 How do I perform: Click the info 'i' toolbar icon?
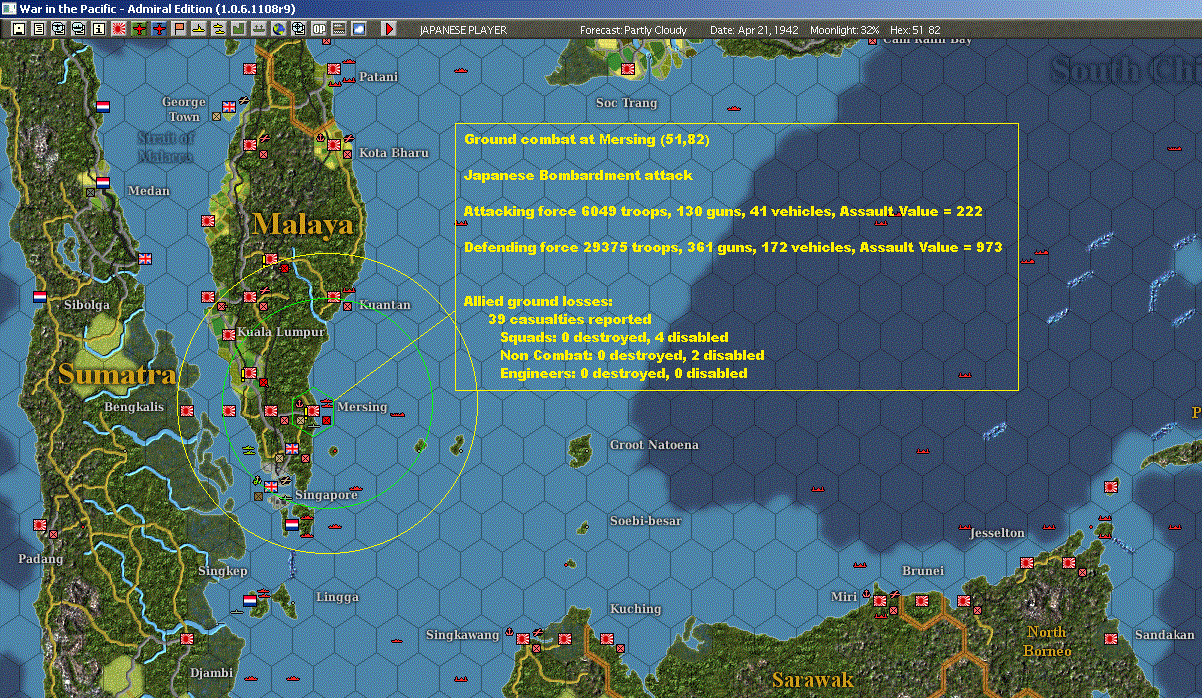pyautogui.click(x=98, y=29)
